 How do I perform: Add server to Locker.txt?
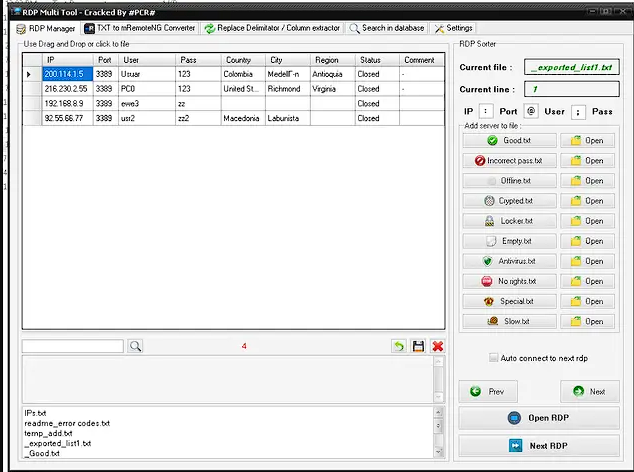coord(509,221)
